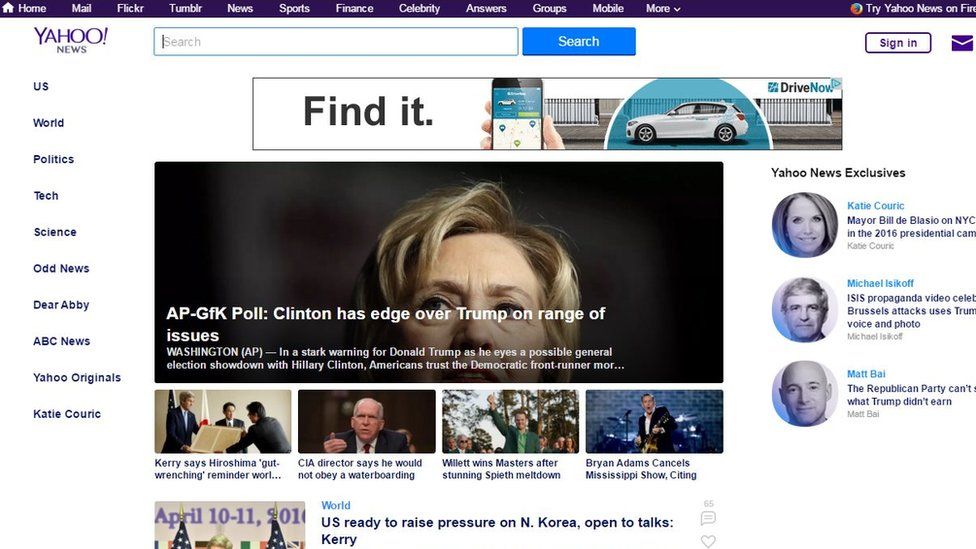Open Bryan Adams Cancels Show thumbnail
Screen dimensions: 976x549
click(654, 421)
